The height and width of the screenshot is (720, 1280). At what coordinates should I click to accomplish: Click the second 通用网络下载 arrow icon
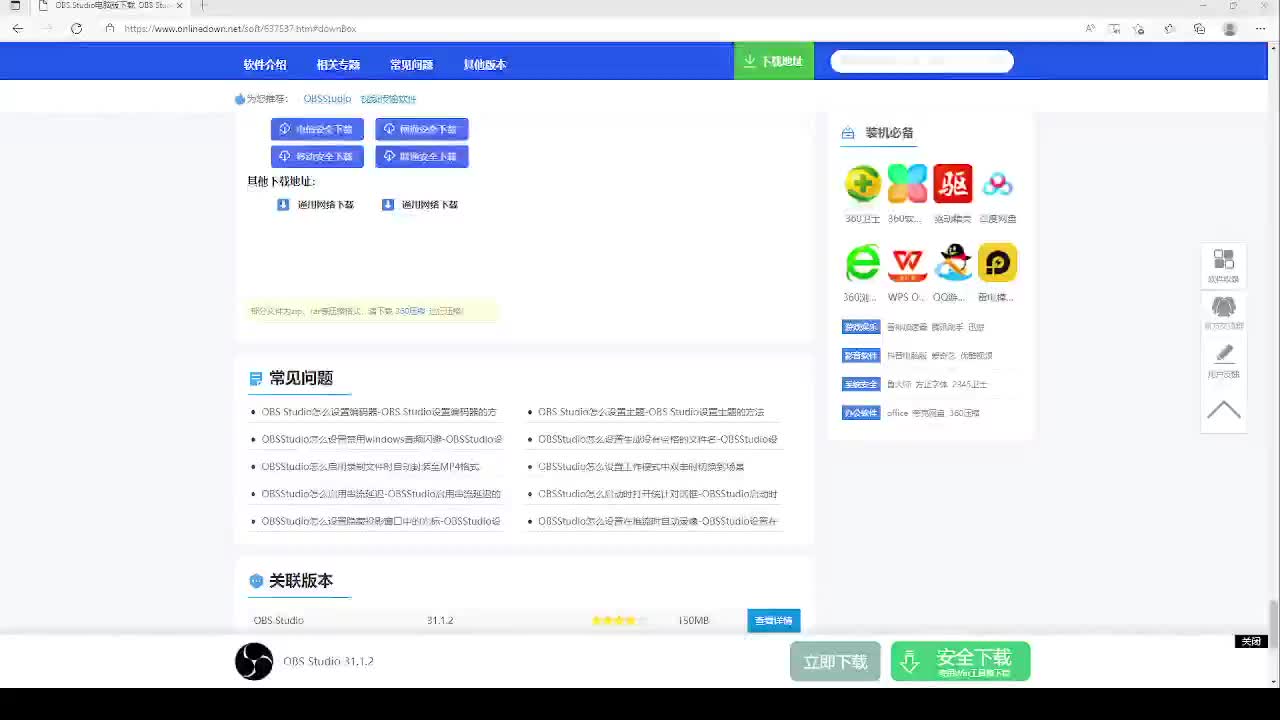(388, 204)
